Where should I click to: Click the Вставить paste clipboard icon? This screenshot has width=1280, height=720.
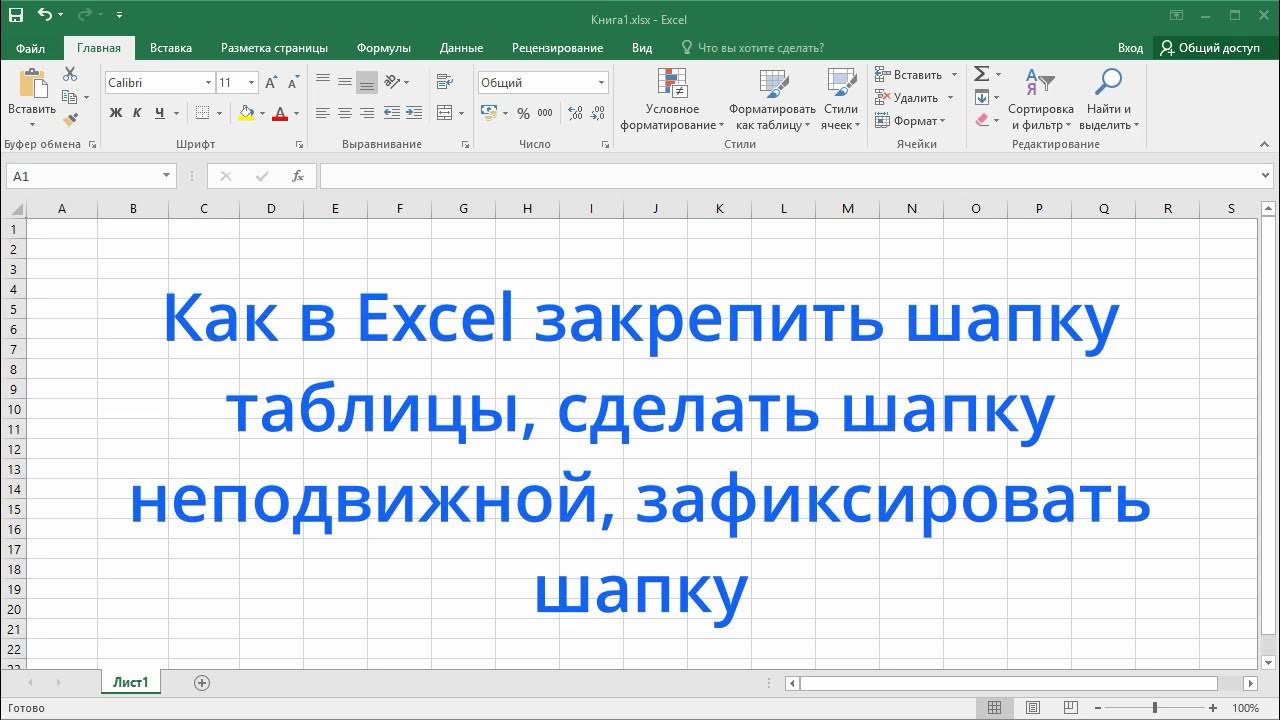(32, 84)
